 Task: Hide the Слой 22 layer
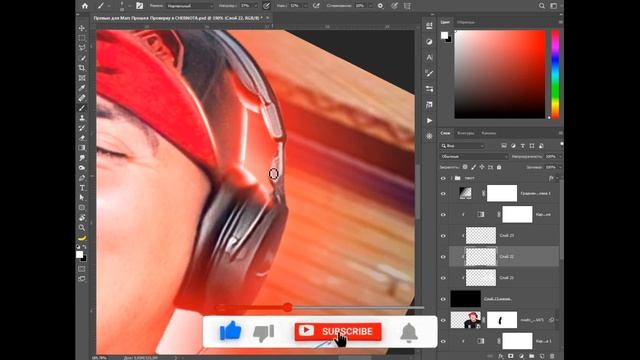(x=443, y=257)
